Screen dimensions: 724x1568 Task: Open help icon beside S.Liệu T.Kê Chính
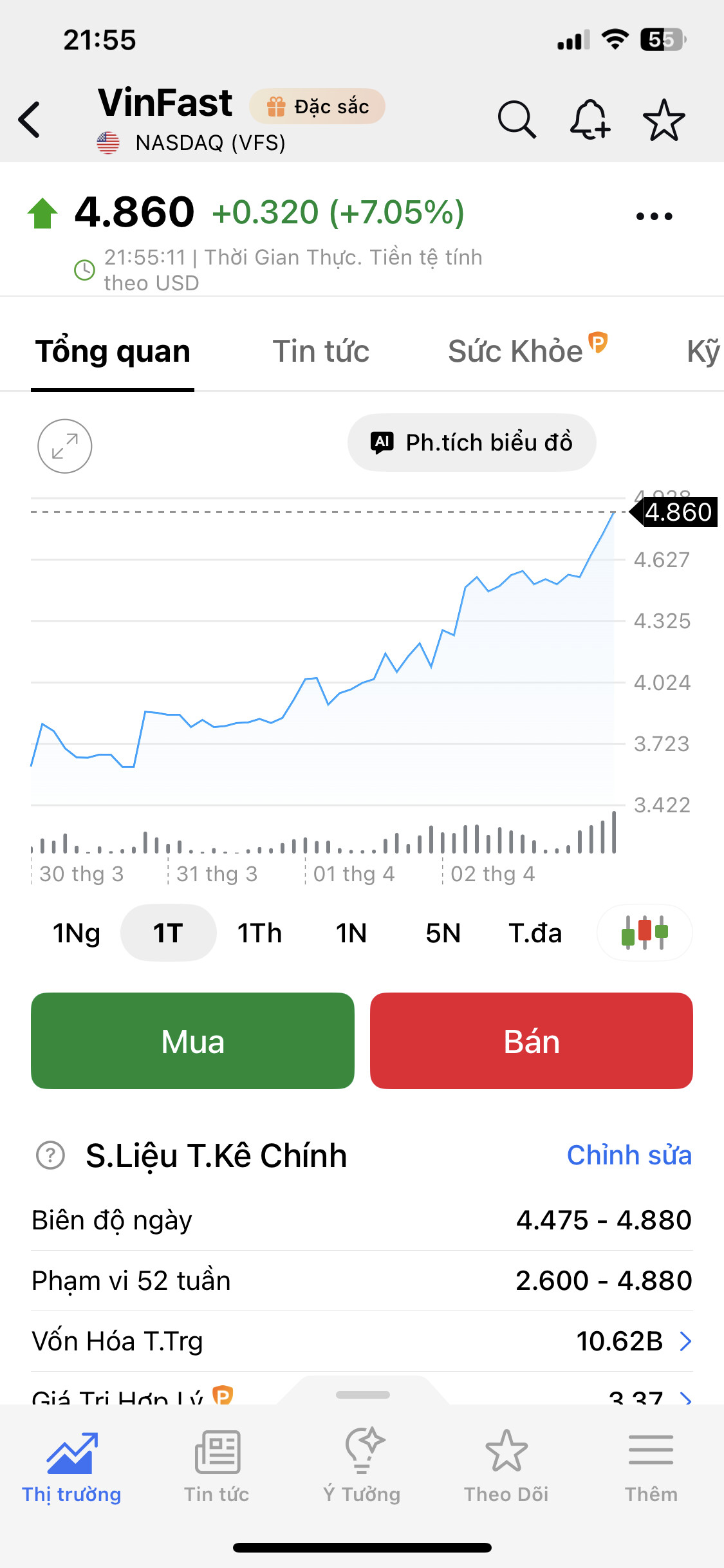pyautogui.click(x=51, y=1155)
